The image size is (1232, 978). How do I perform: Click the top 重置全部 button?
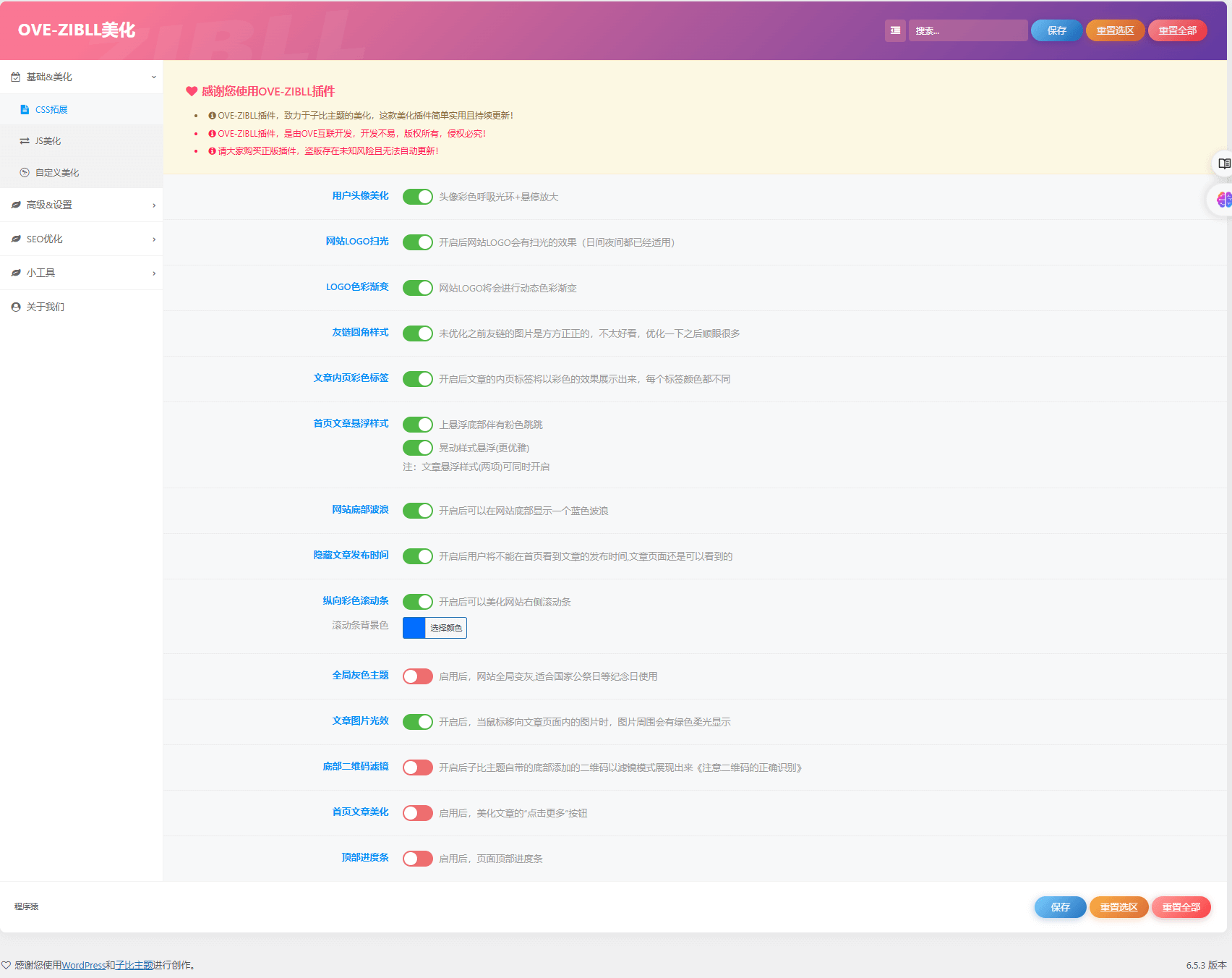pos(1177,30)
